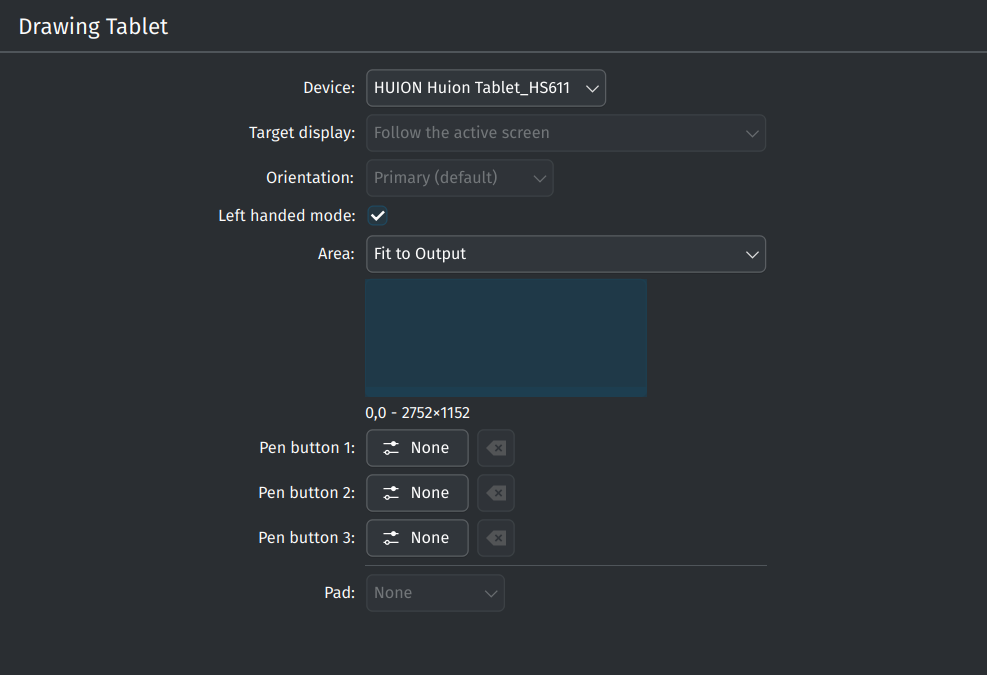
Task: Clear the Pen button 2 binding
Action: coord(496,493)
